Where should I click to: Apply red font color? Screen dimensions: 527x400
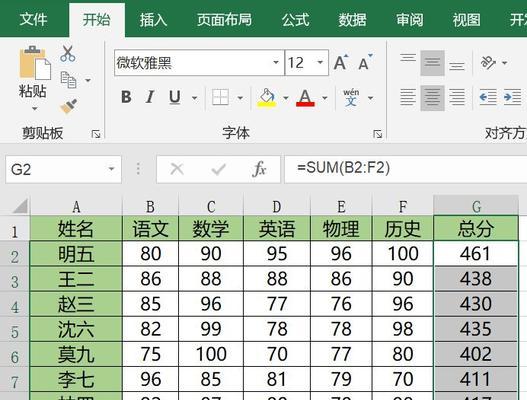point(305,97)
